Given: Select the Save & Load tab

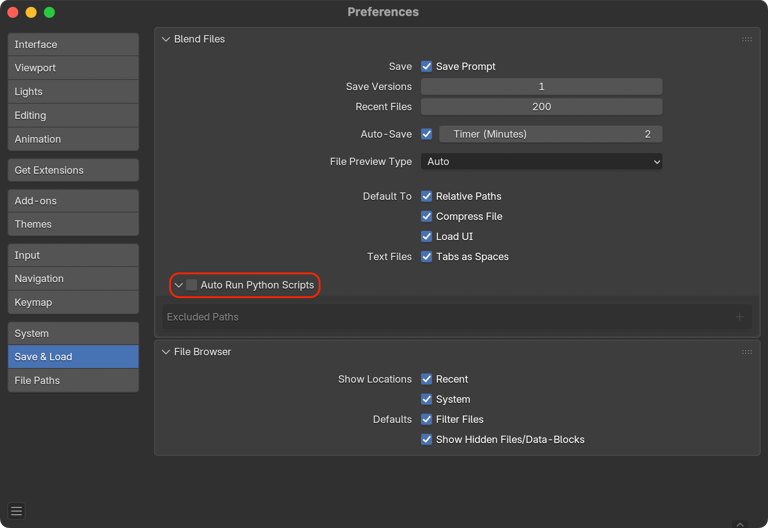Looking at the screenshot, I should coord(73,357).
